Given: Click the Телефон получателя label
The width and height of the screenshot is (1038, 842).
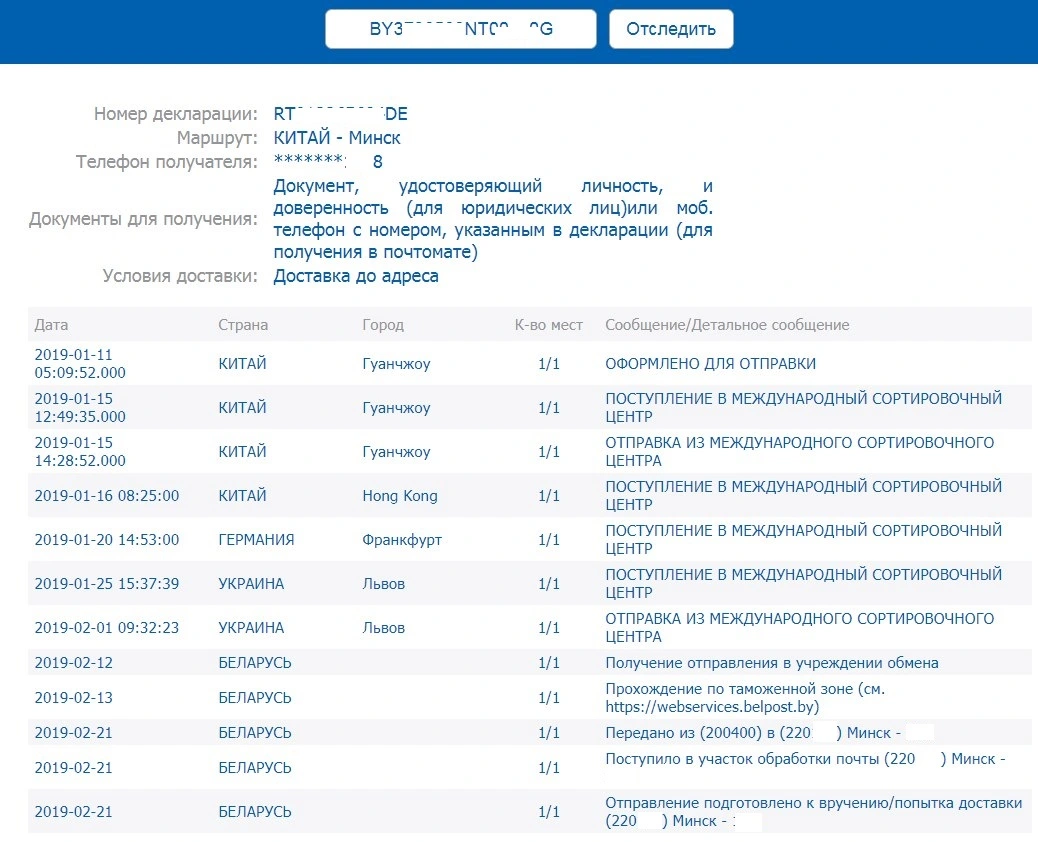Looking at the screenshot, I should [x=167, y=162].
